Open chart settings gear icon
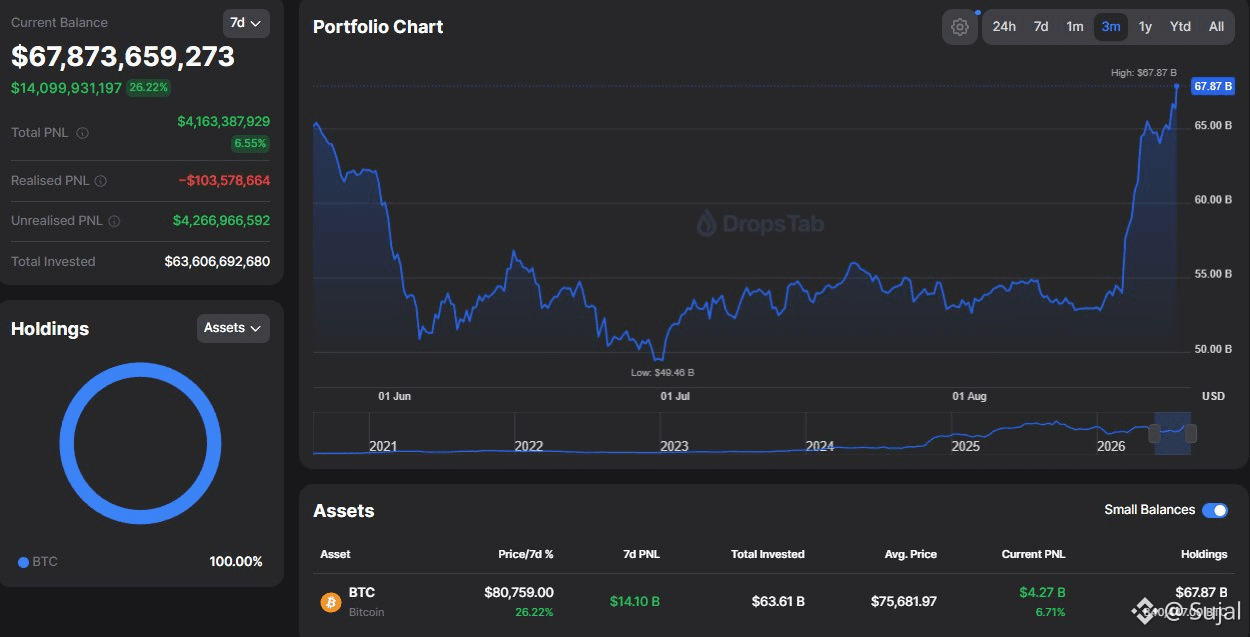Viewport: 1250px width, 637px height. click(960, 27)
